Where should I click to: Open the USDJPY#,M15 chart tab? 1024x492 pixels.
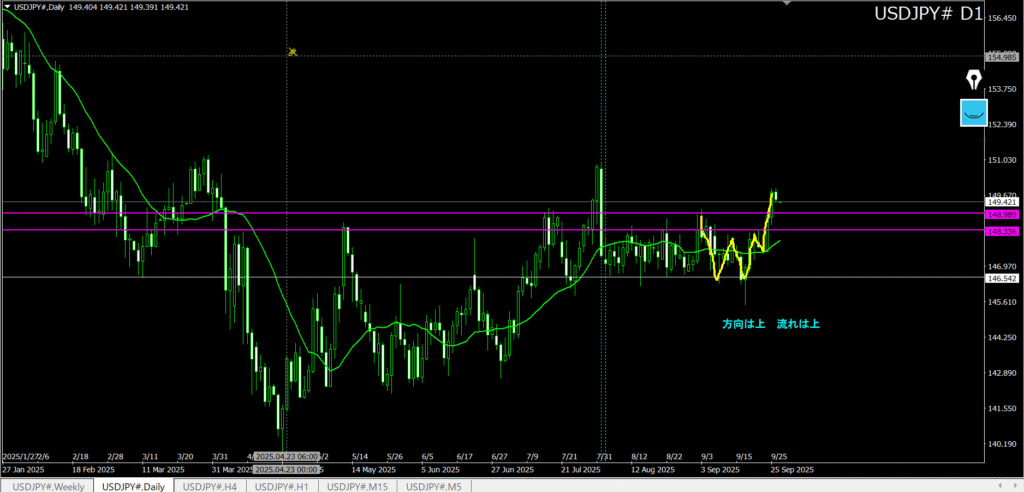(359, 485)
